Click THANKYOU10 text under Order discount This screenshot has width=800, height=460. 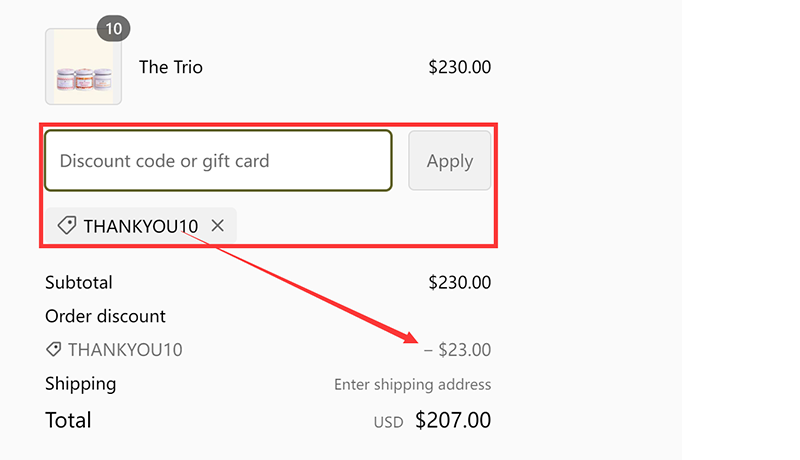[125, 350]
